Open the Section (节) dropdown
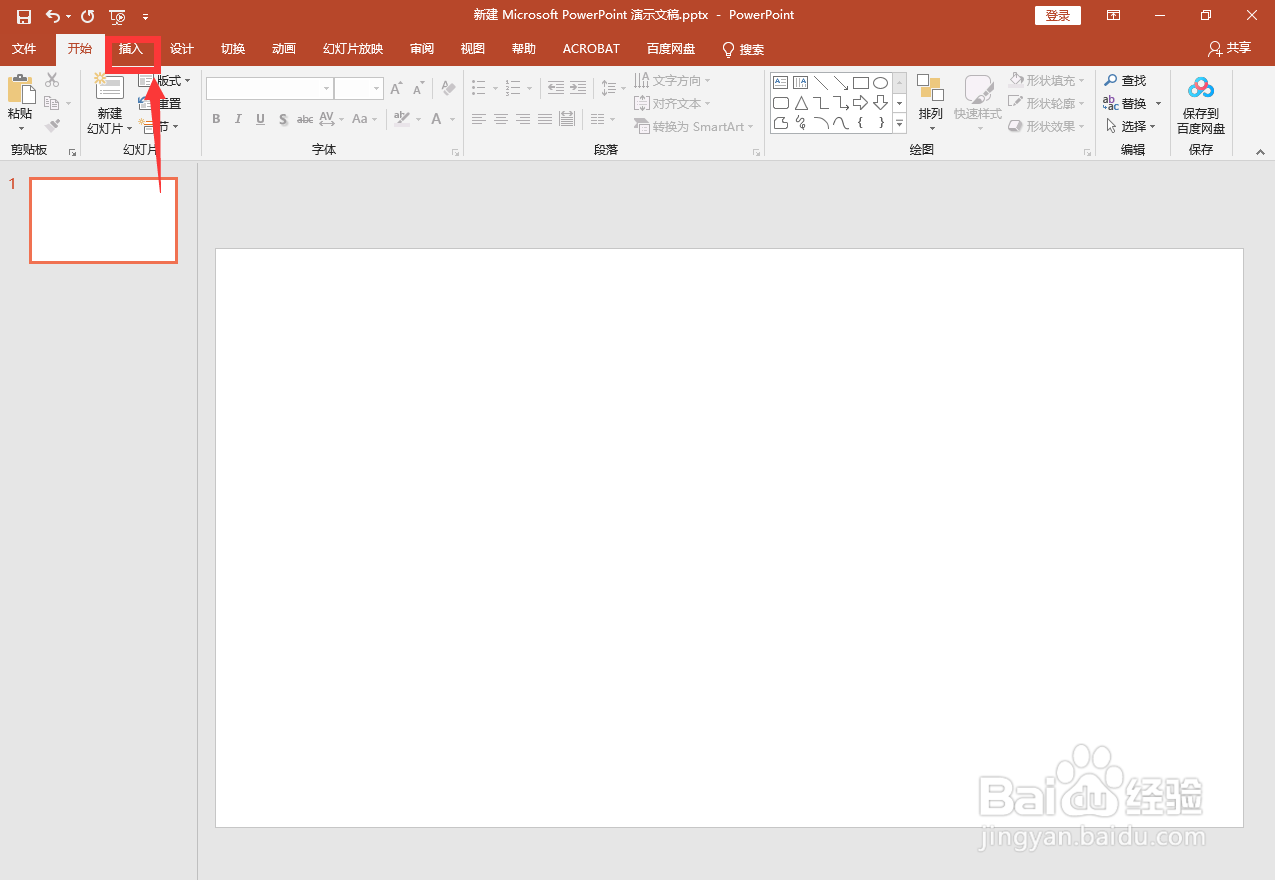Screen dimensions: 1275x880 pos(159,126)
